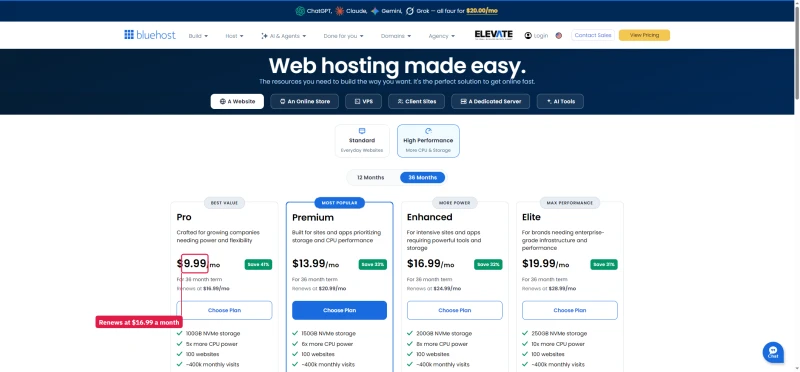Click the $20.00/mo banner offer
The height and width of the screenshot is (372, 800).
click(x=482, y=11)
